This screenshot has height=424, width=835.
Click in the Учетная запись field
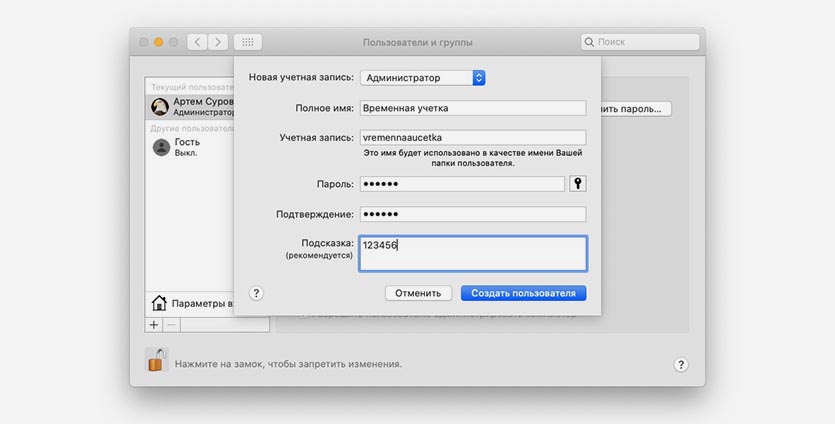[x=472, y=138]
